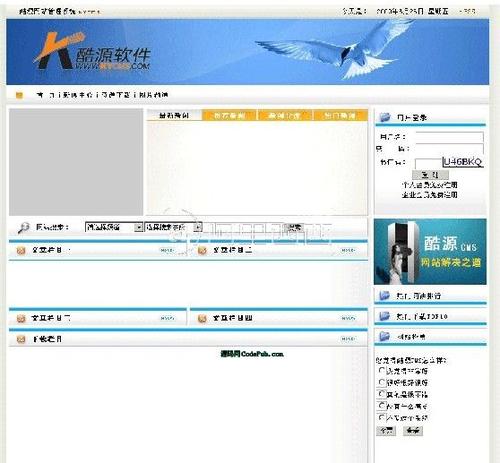Click the 酷源软件 K logo in the banner
Screen dimensions: 500x463
[92, 52]
